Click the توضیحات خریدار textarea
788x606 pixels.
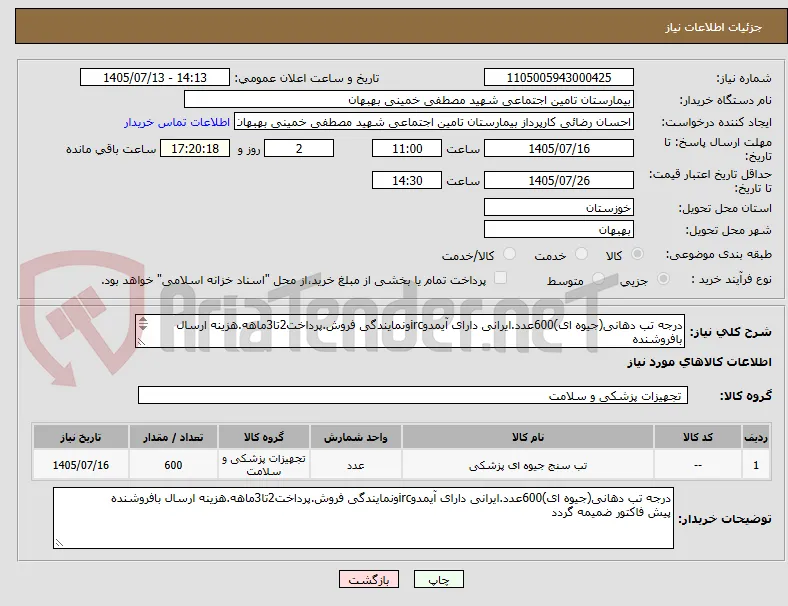coord(363,518)
